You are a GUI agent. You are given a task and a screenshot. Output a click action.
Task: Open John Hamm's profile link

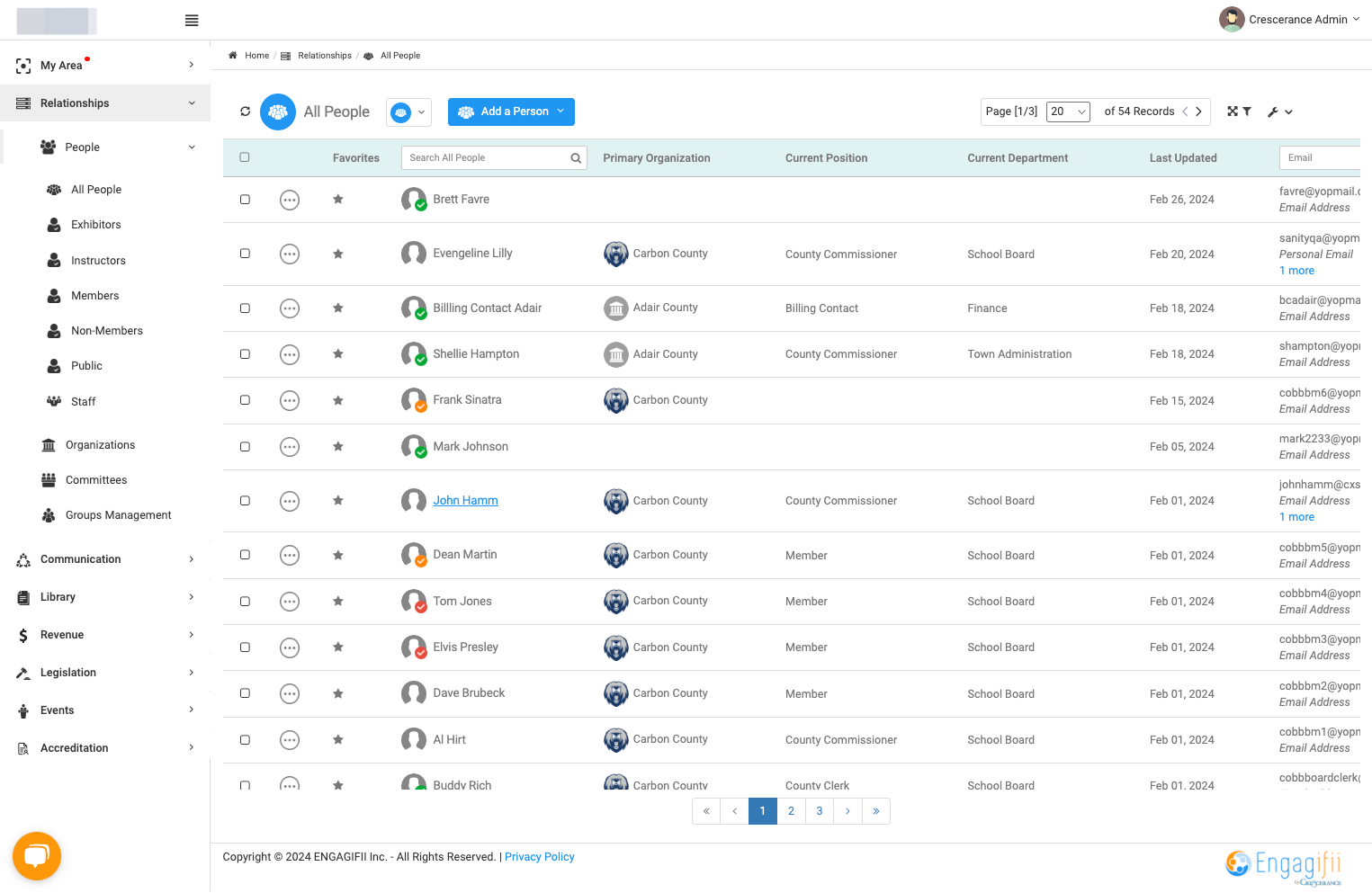(466, 501)
